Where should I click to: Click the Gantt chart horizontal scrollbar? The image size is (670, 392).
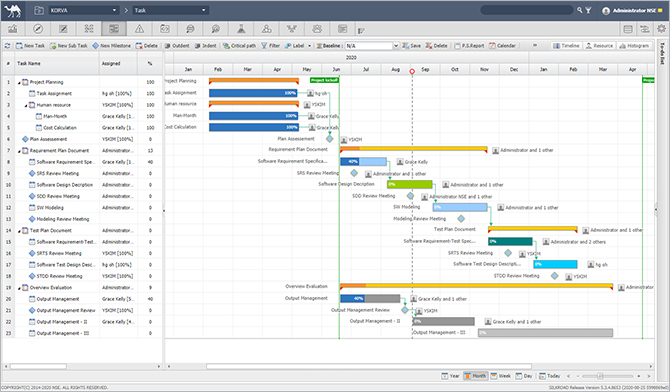click(x=369, y=366)
